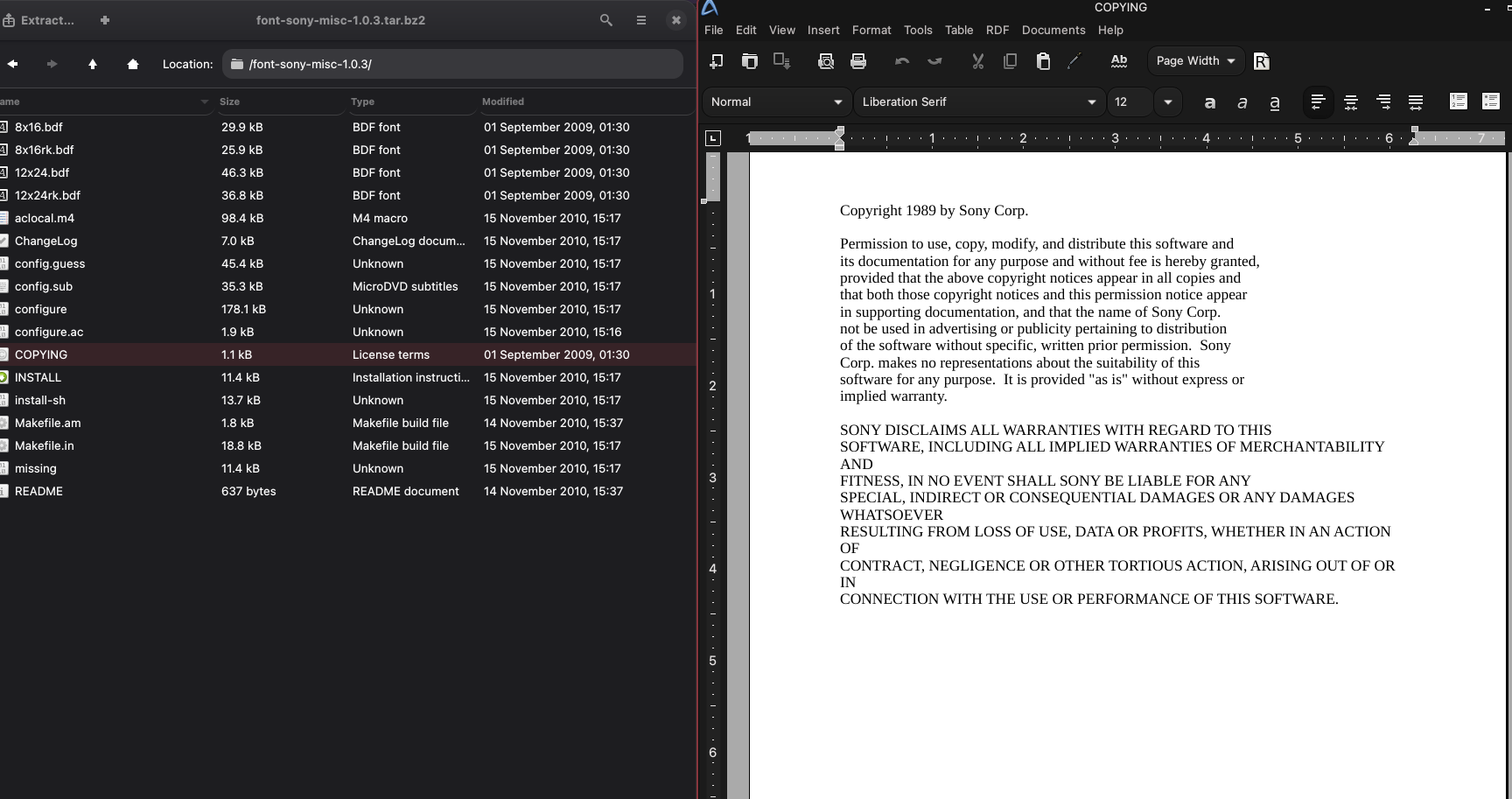
Task: Click the search icon in archive manager
Action: [x=605, y=20]
